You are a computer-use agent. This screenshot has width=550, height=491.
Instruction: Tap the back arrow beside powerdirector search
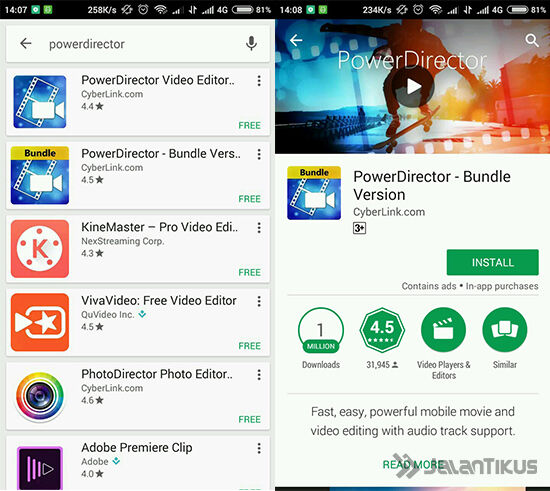tap(26, 43)
